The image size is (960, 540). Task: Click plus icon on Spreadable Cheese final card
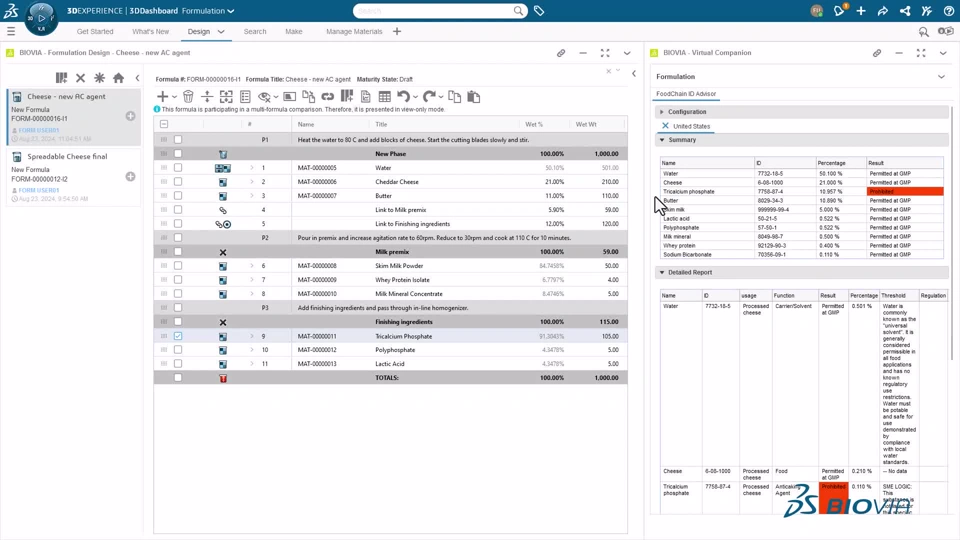130,176
